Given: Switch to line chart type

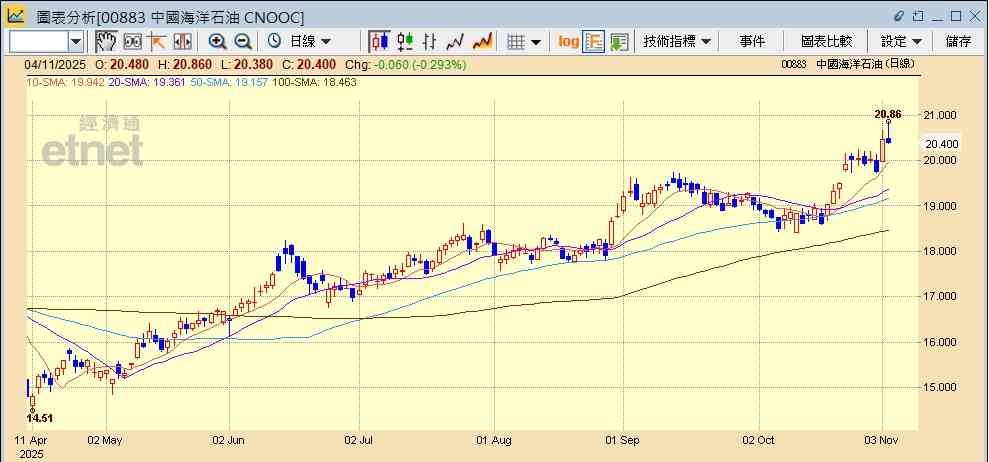Looking at the screenshot, I should tap(456, 41).
